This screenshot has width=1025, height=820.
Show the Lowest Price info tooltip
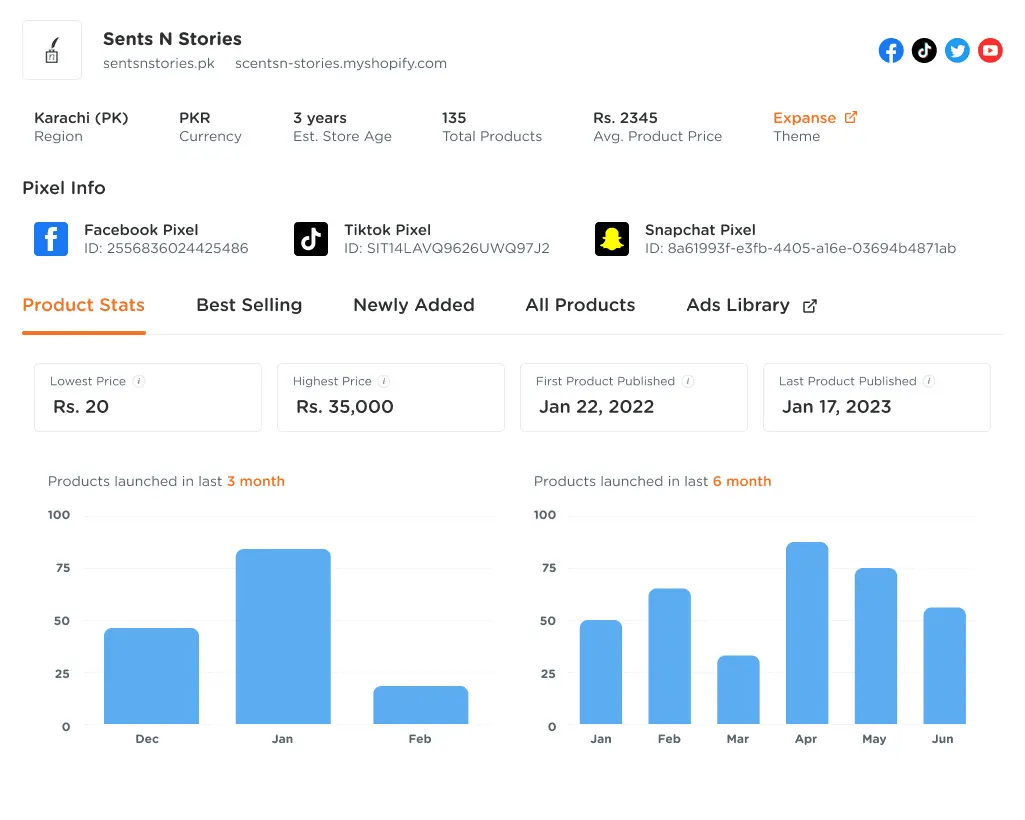pyautogui.click(x=138, y=381)
